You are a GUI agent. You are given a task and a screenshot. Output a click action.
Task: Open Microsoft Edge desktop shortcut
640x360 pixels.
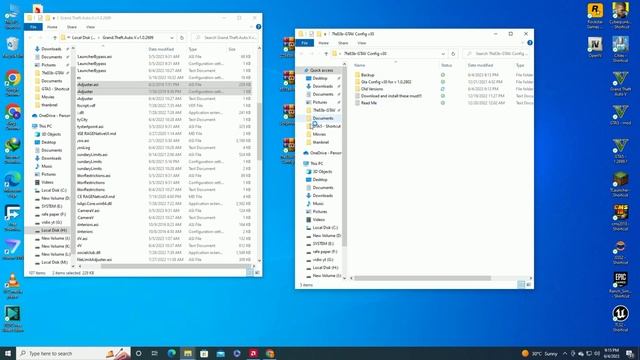[x=13, y=184]
